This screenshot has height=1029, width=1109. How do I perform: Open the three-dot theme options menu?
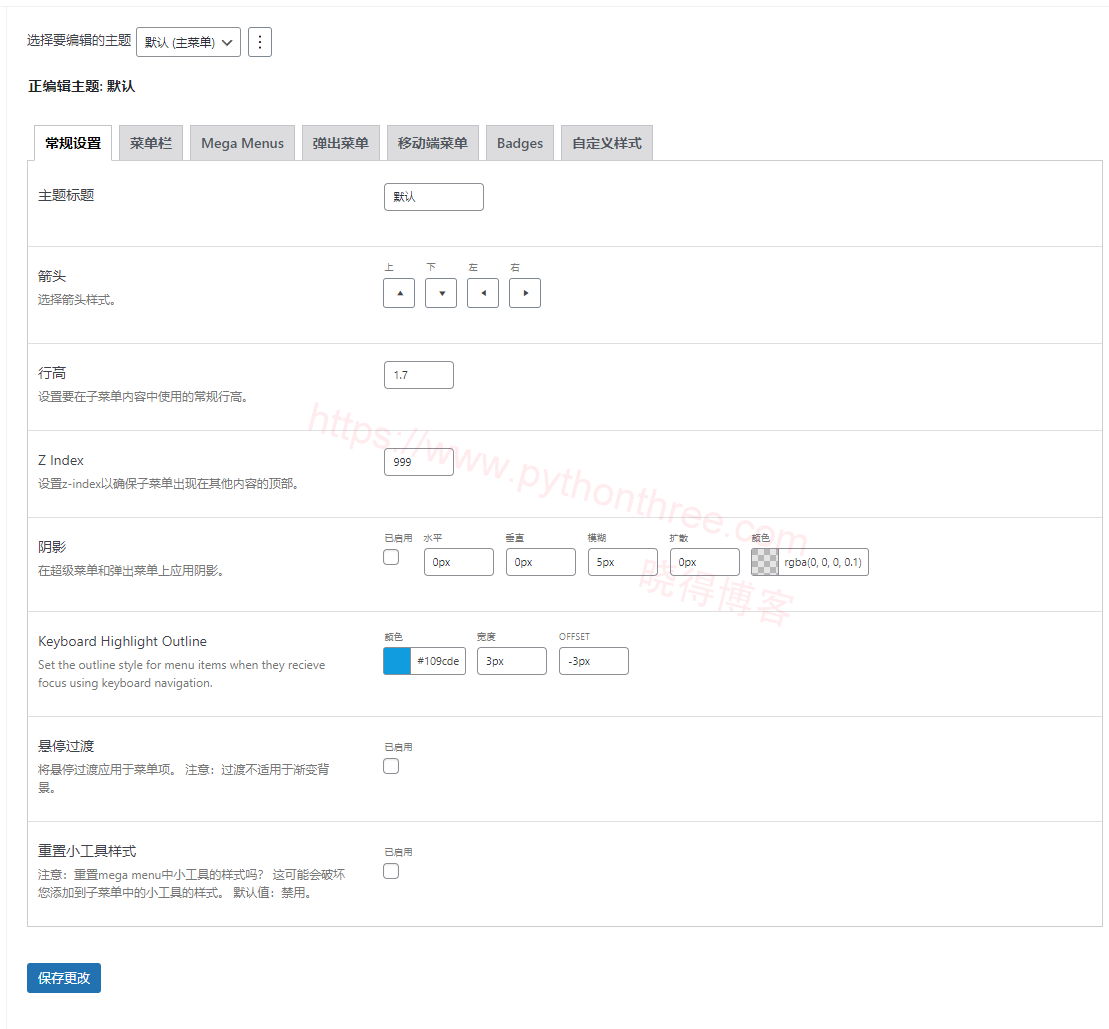point(260,42)
